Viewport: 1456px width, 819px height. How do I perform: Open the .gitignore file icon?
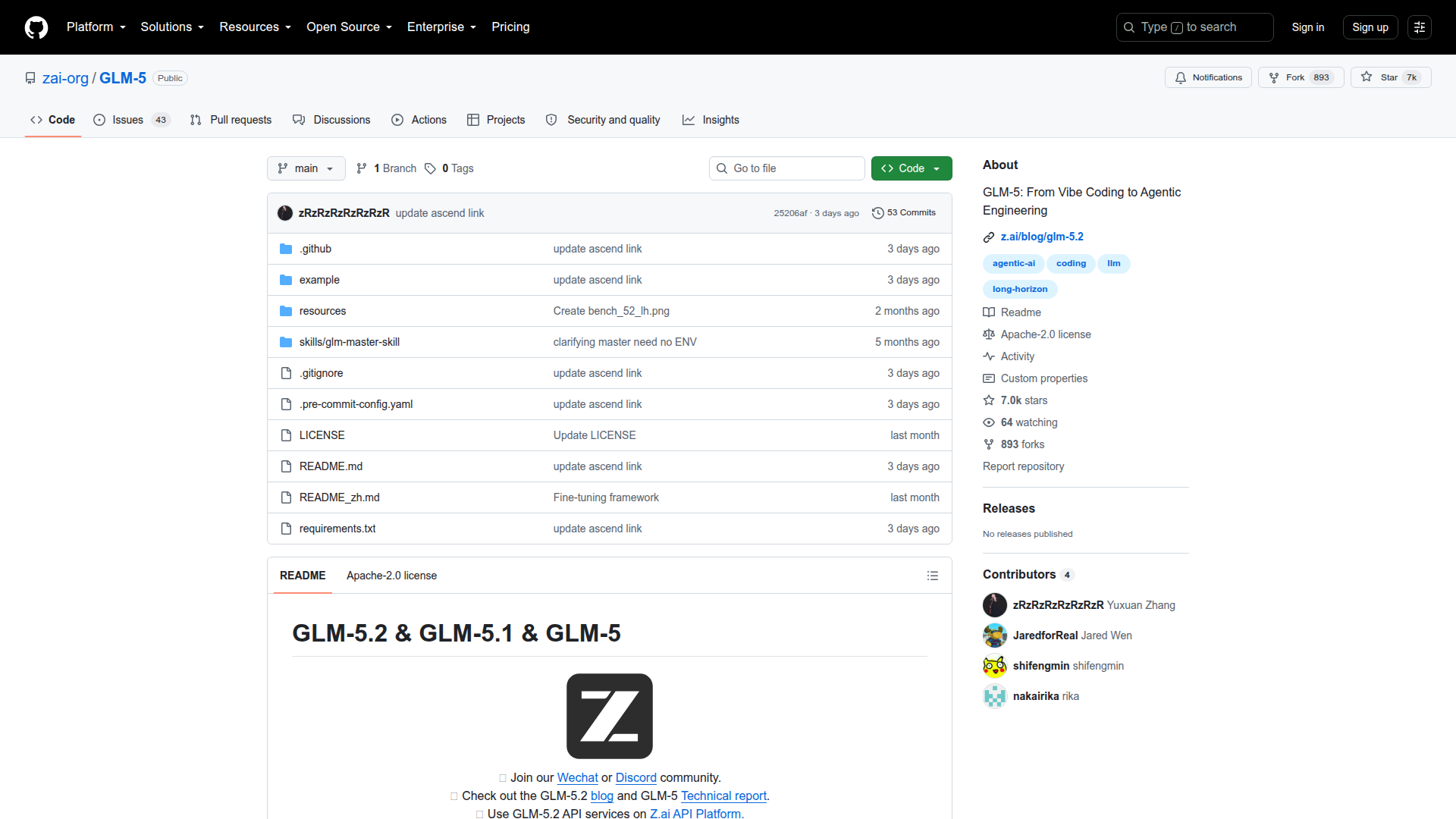(286, 373)
